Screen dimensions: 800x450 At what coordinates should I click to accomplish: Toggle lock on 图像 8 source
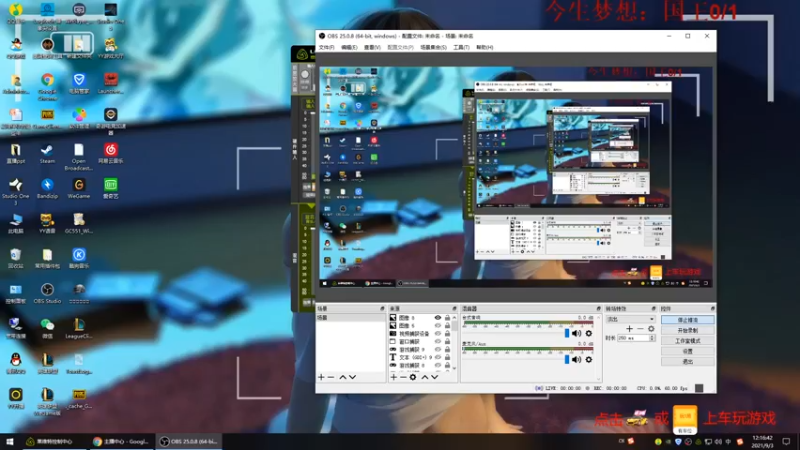[447, 317]
